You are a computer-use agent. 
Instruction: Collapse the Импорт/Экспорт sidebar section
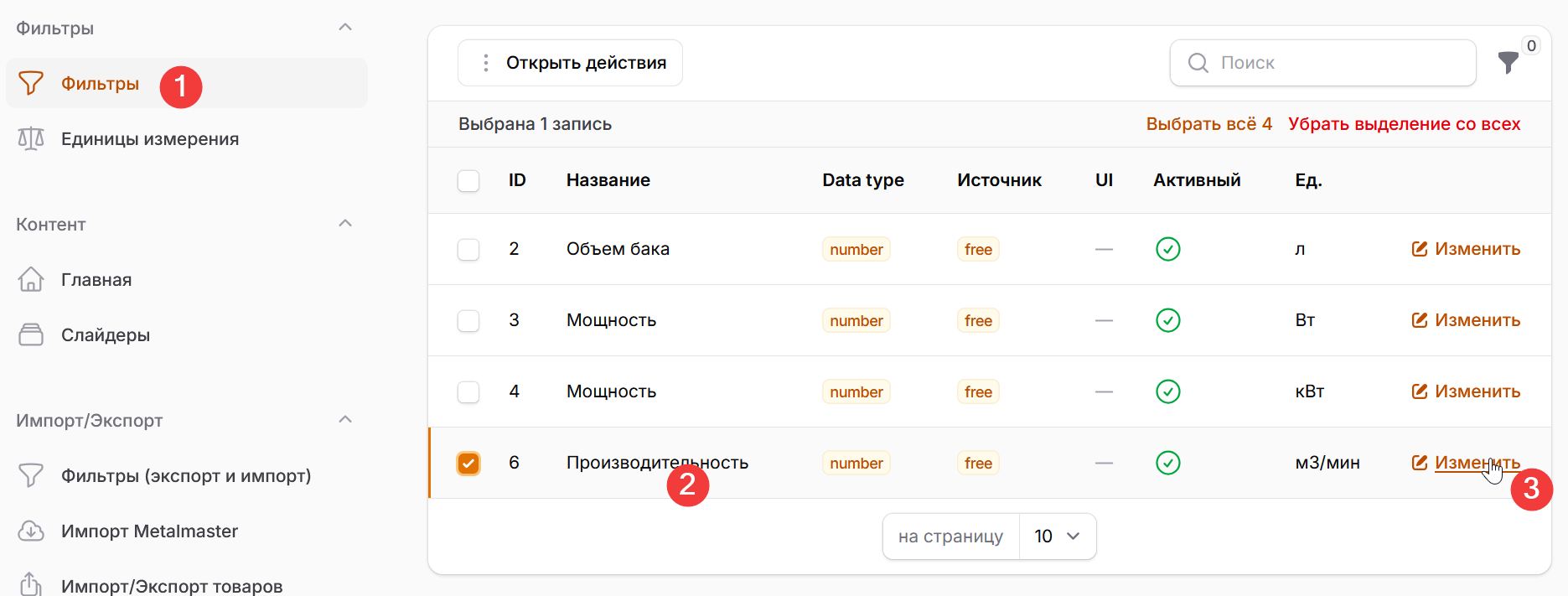[x=344, y=420]
